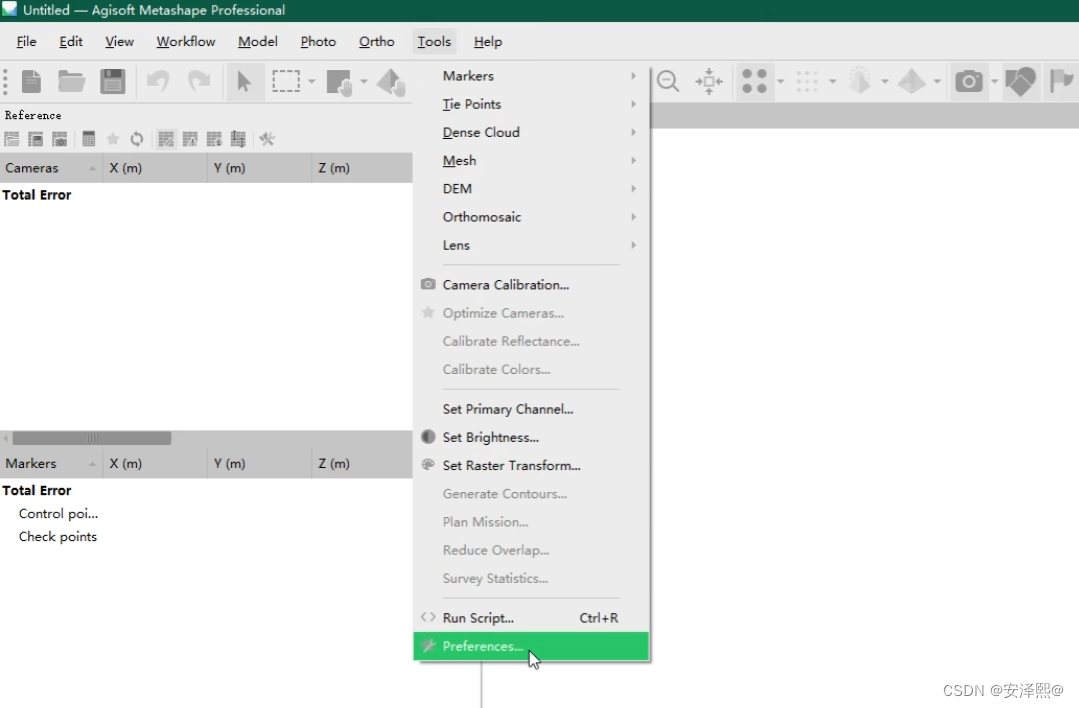The width and height of the screenshot is (1079, 708).
Task: Open dense cloud view dropdown arrow
Action: [x=833, y=82]
